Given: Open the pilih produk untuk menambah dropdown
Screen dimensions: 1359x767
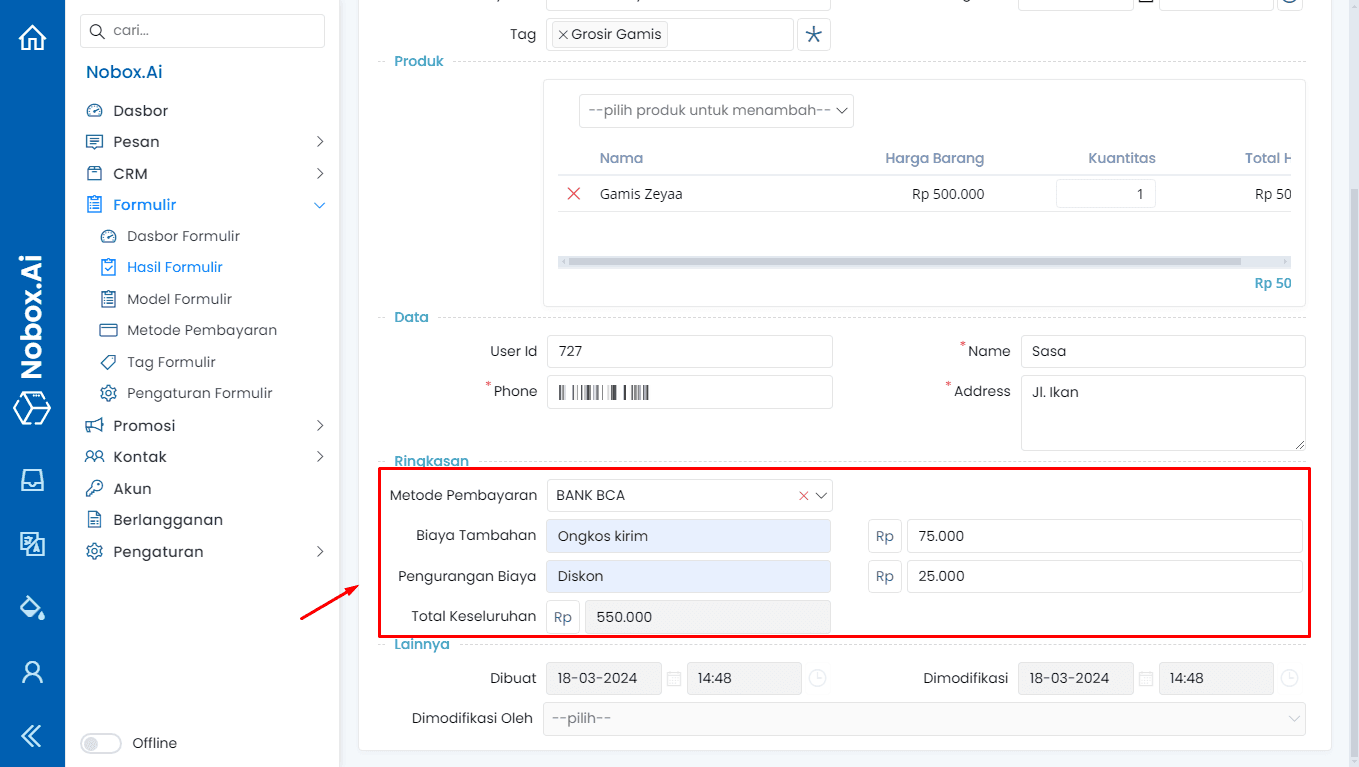Looking at the screenshot, I should coord(715,110).
